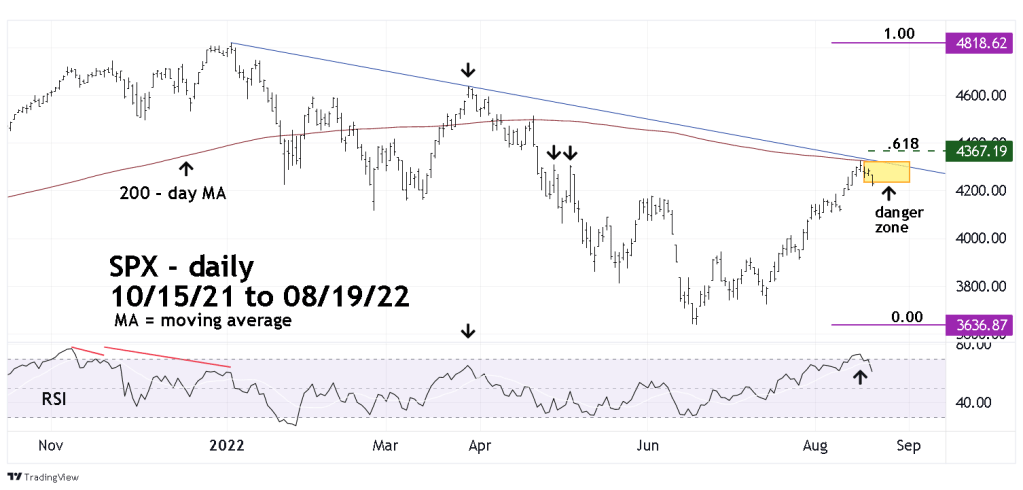Click the down arrow above the April peak
Screen dimensions: 1023x490
pyautogui.click(x=468, y=70)
